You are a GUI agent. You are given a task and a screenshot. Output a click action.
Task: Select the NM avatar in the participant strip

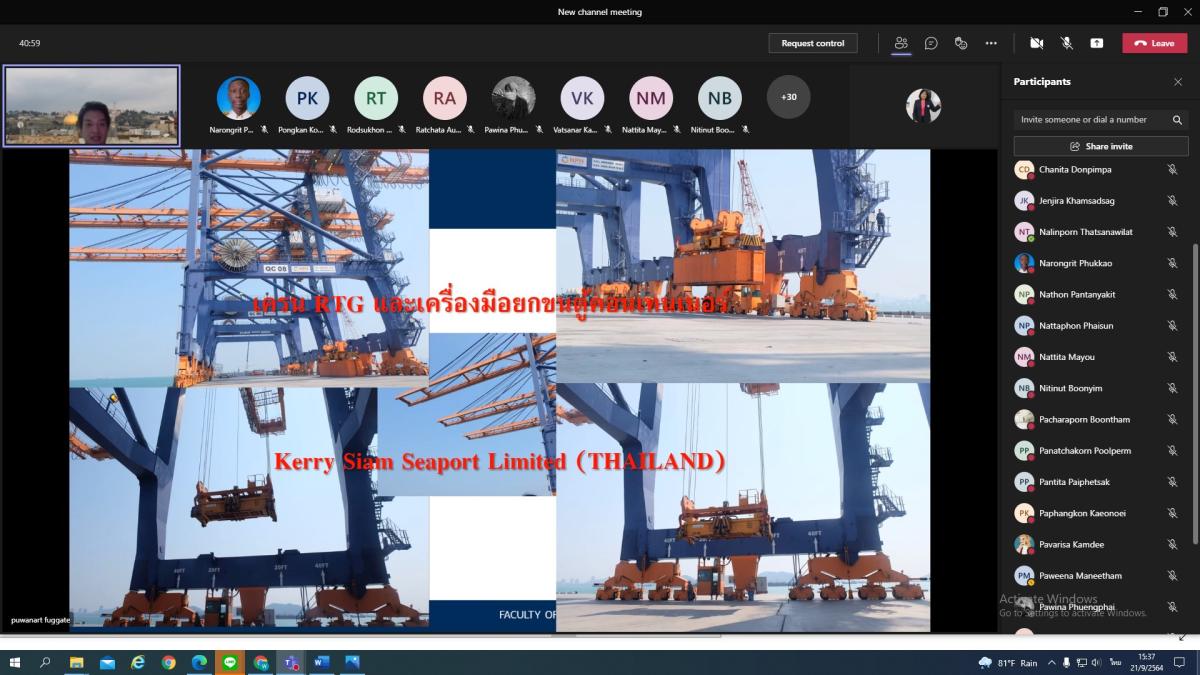click(x=651, y=98)
